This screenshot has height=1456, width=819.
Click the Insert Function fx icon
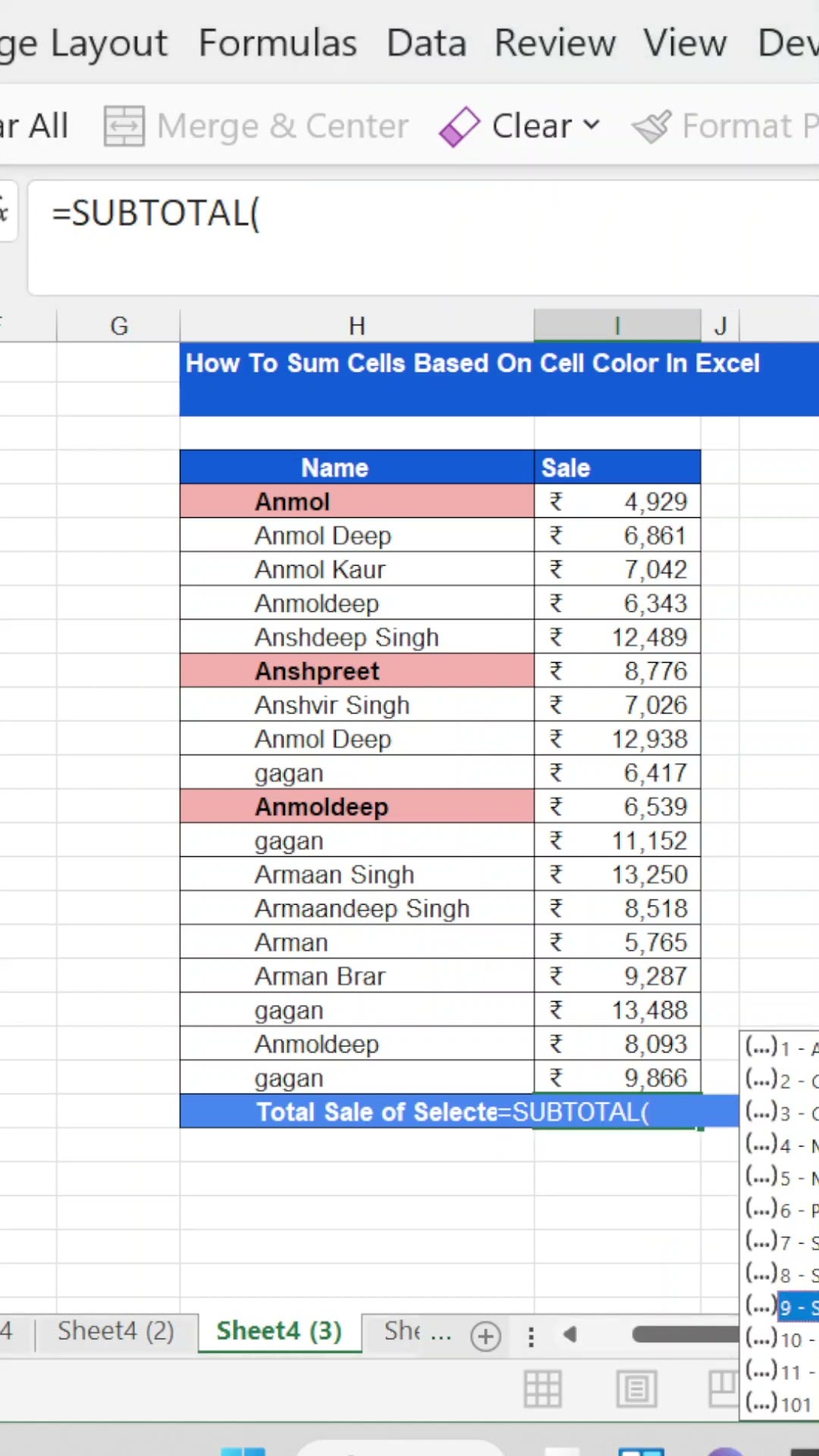coord(5,212)
